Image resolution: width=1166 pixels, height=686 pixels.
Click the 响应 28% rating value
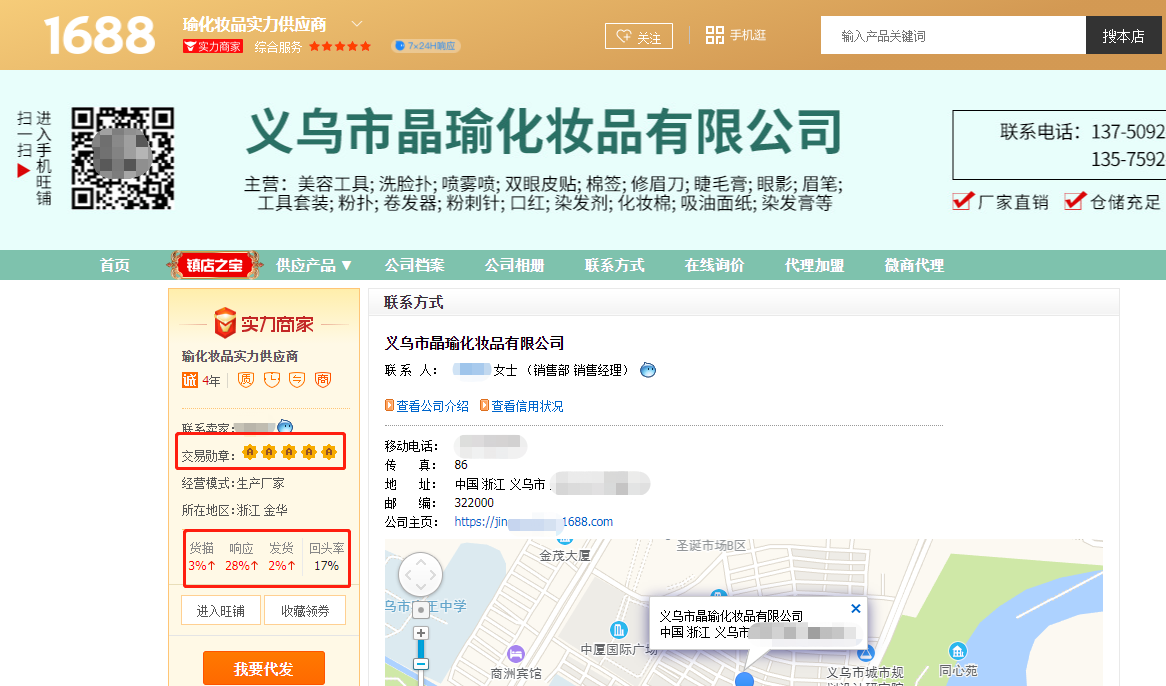pyautogui.click(x=242, y=566)
